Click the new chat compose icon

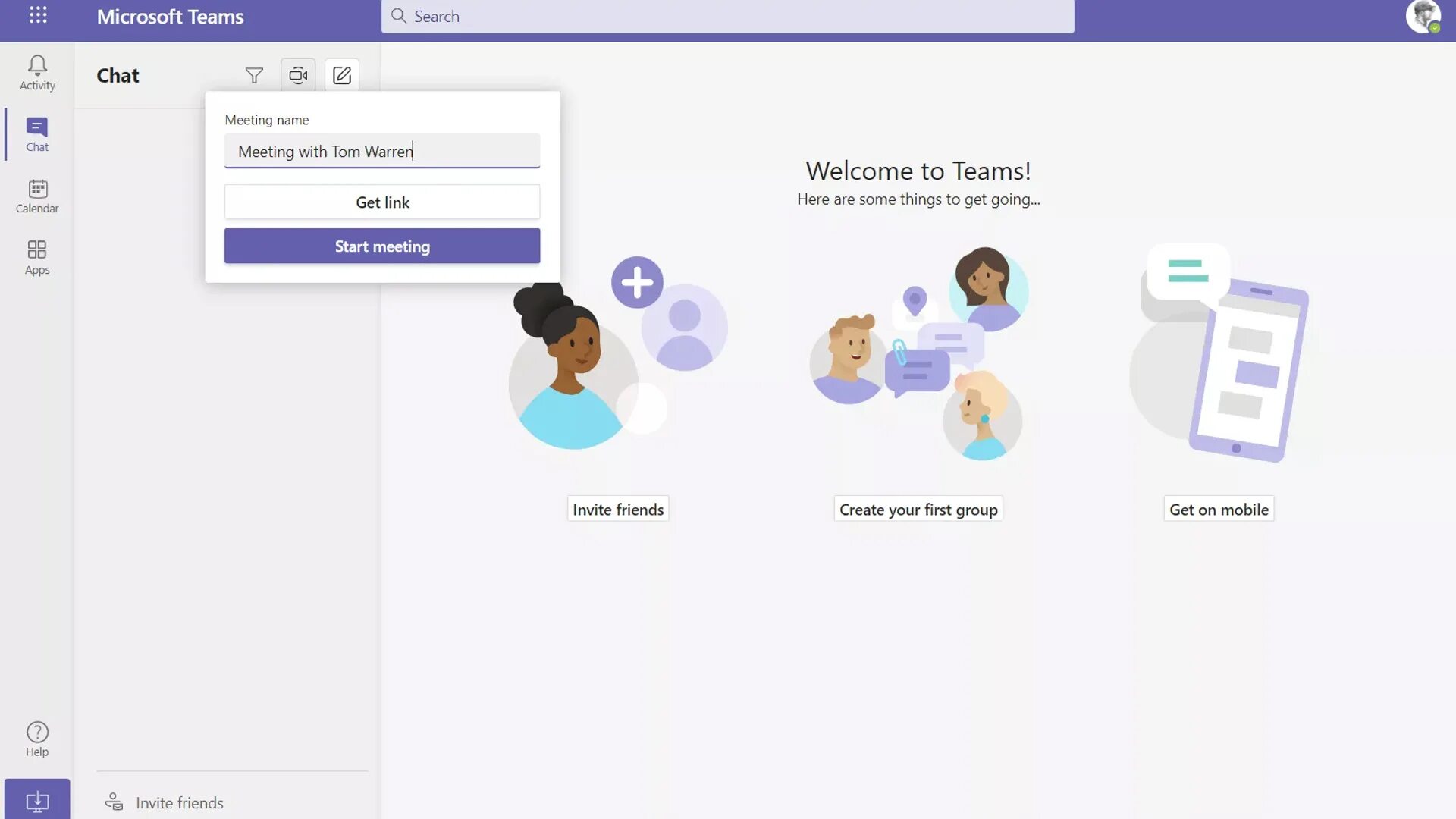[342, 74]
